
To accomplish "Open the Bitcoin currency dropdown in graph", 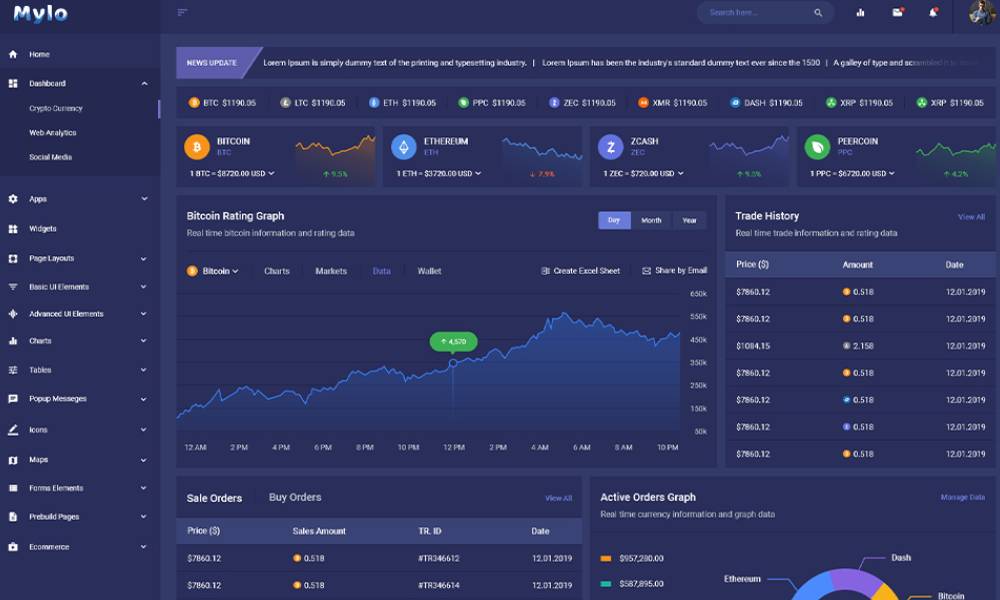I will point(213,271).
